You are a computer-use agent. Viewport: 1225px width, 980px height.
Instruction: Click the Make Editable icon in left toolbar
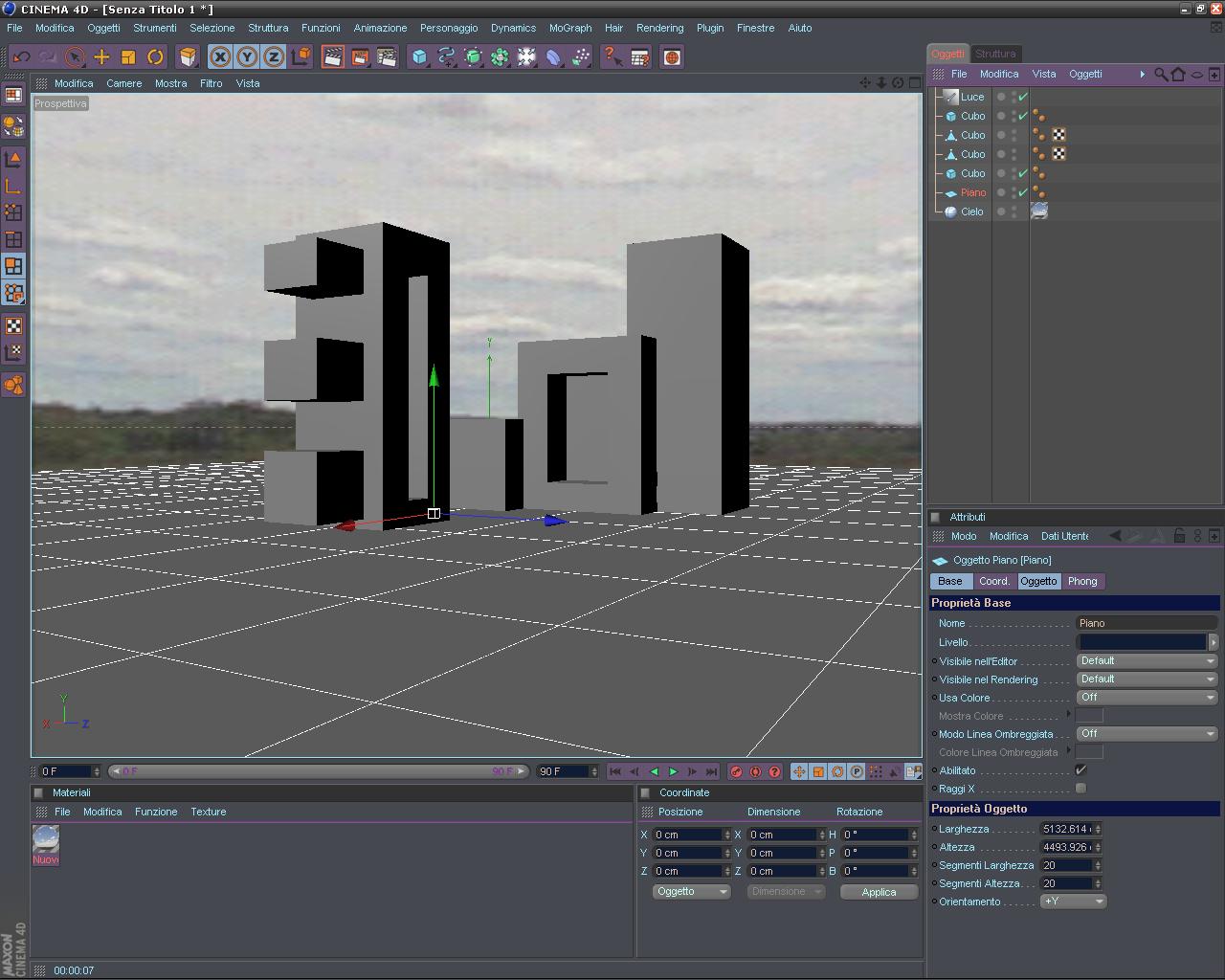coord(13,126)
